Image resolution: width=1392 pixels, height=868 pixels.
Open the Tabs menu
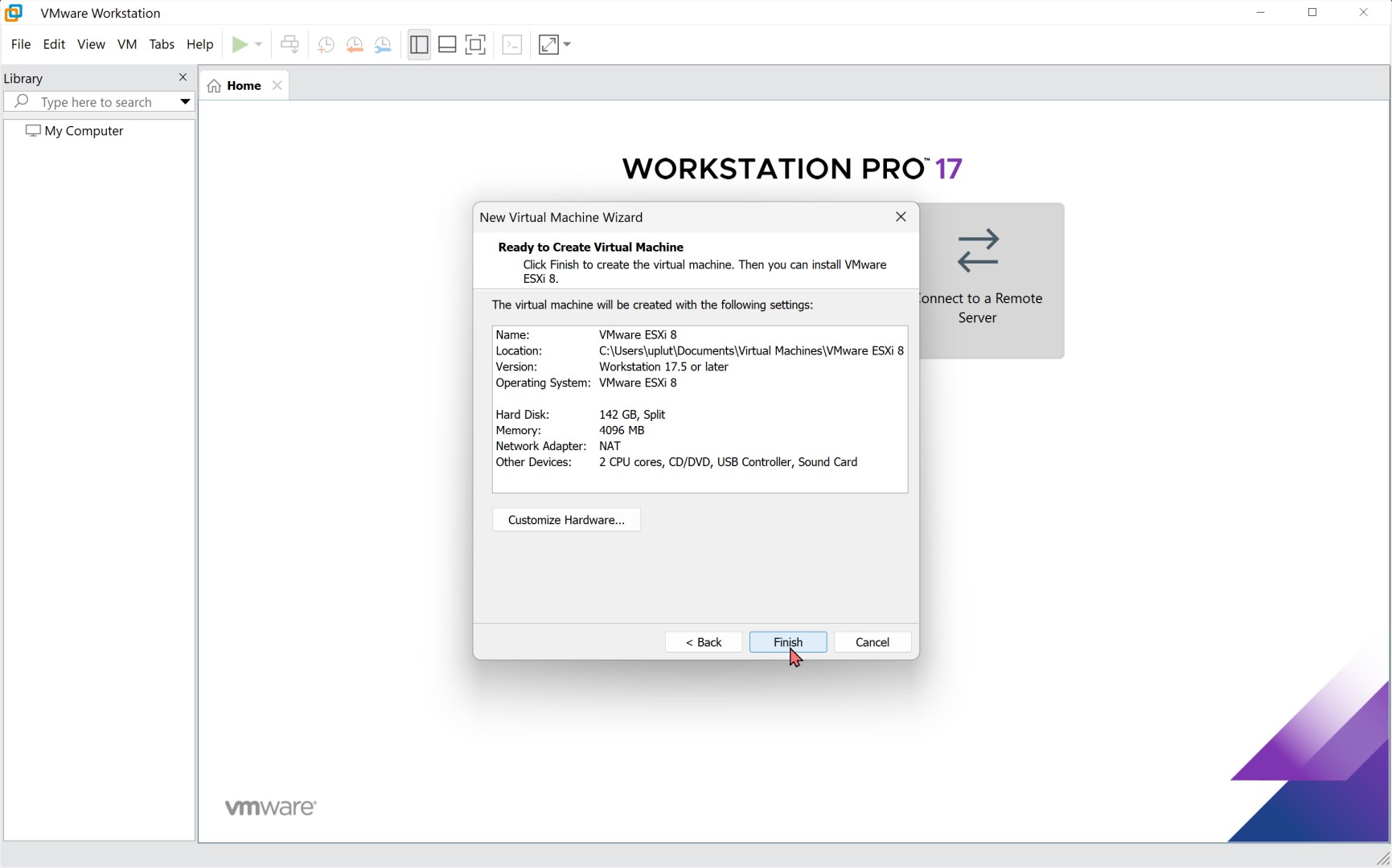point(162,44)
